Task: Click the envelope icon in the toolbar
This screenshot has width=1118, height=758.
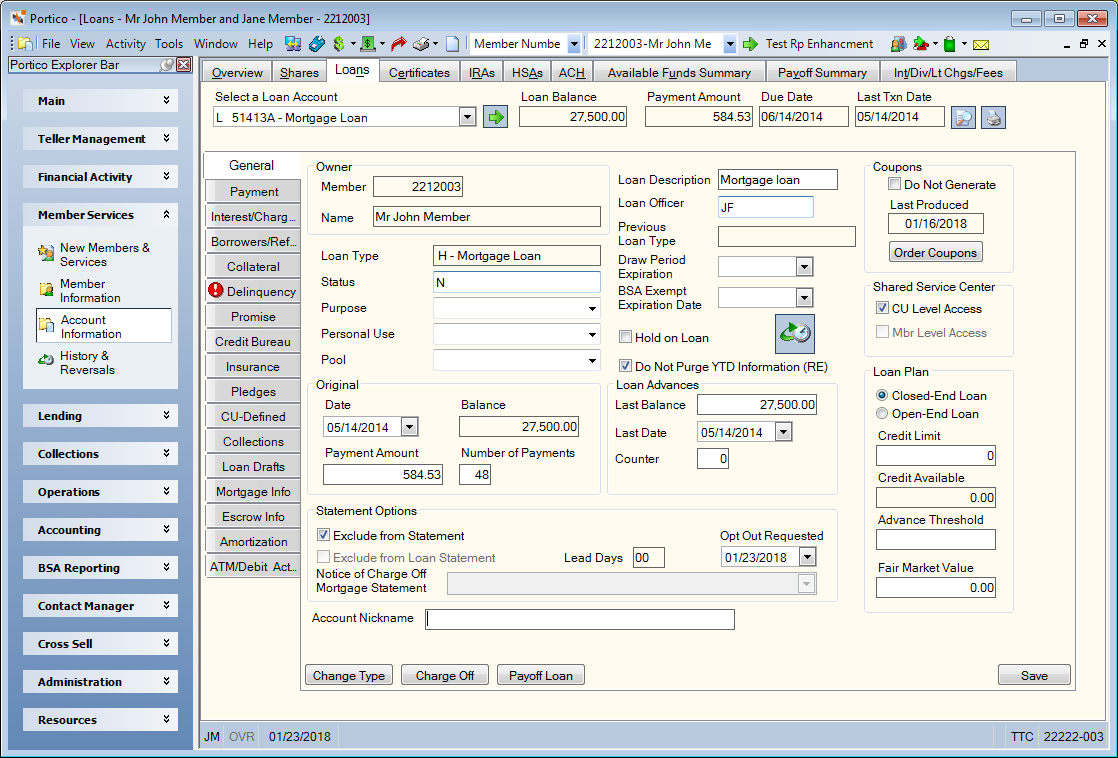Action: [981, 44]
